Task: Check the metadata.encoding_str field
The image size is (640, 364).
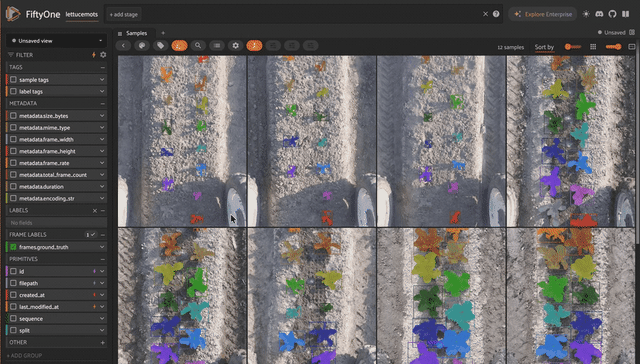Action: coord(13,198)
